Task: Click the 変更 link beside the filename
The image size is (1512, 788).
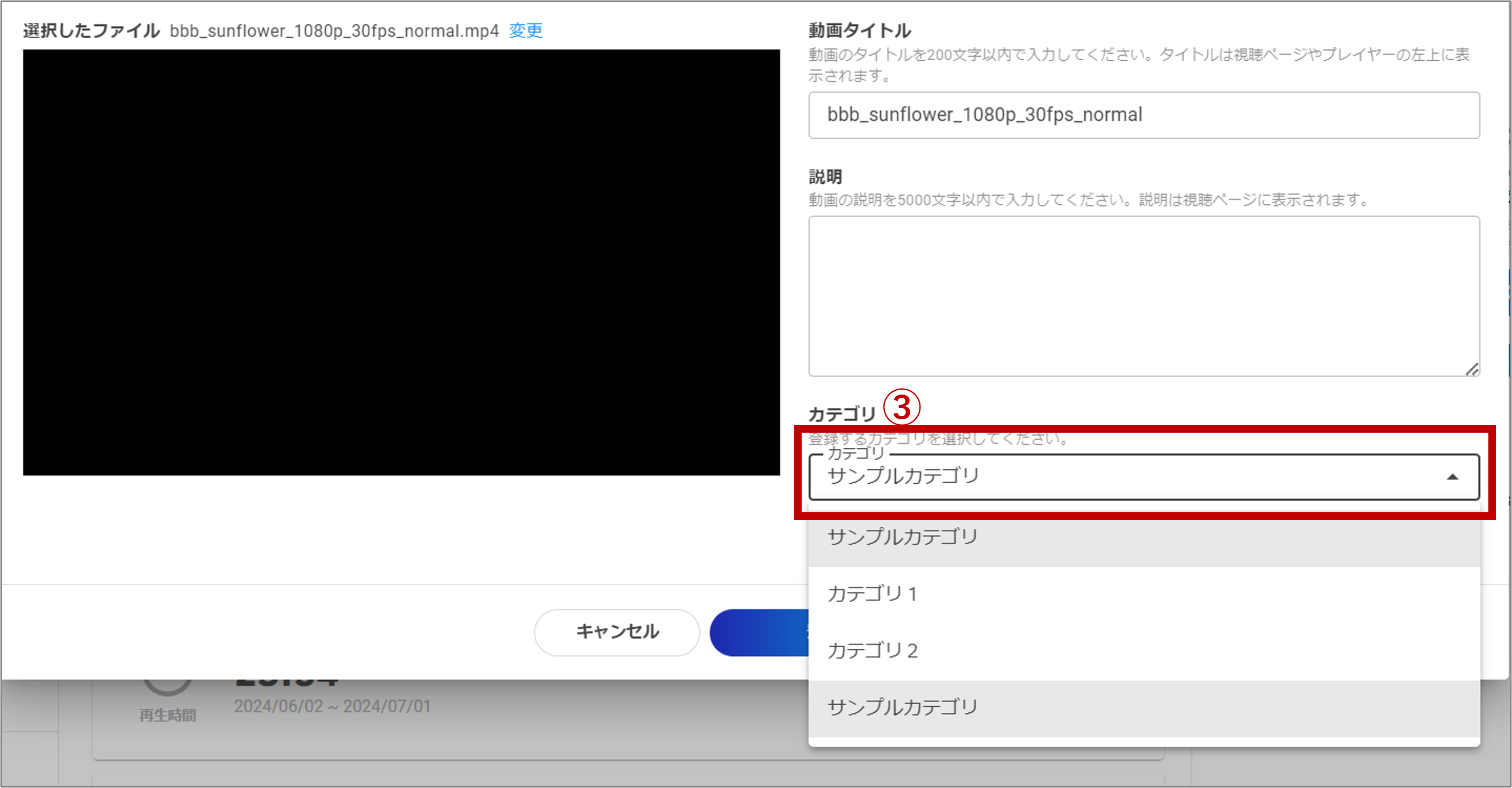Action: (525, 31)
